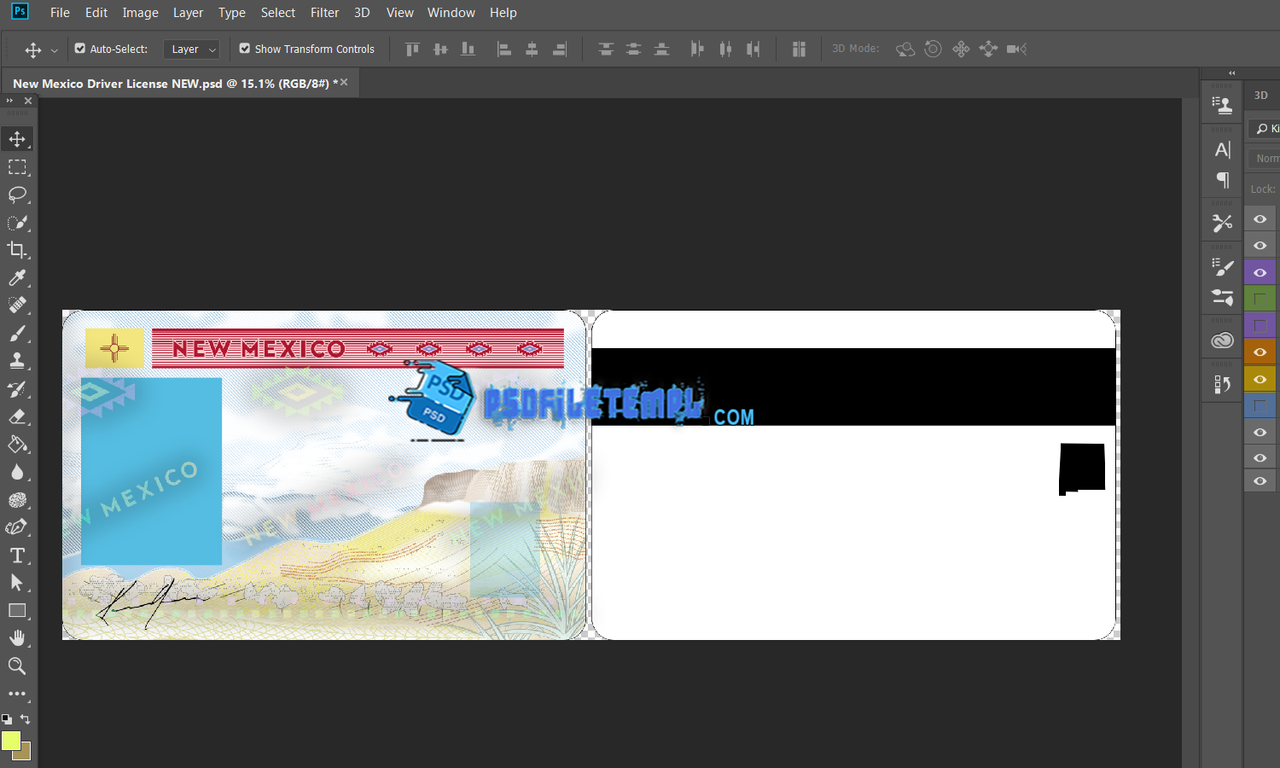This screenshot has width=1280, height=768.
Task: Click the foreground color swatch
Action: 11,741
